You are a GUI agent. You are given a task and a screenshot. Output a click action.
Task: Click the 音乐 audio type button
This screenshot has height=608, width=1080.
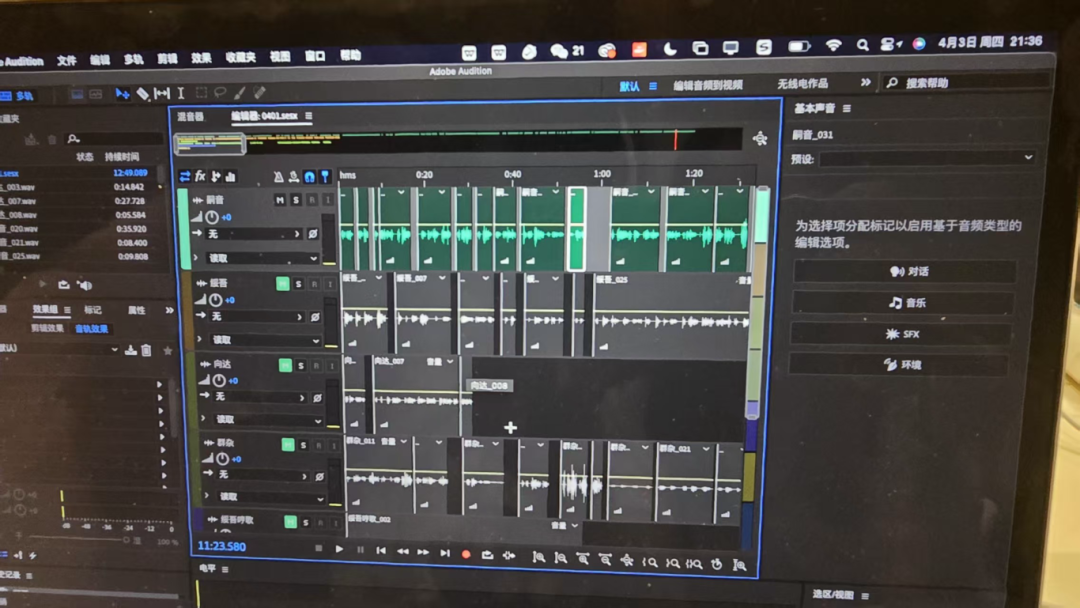(905, 302)
